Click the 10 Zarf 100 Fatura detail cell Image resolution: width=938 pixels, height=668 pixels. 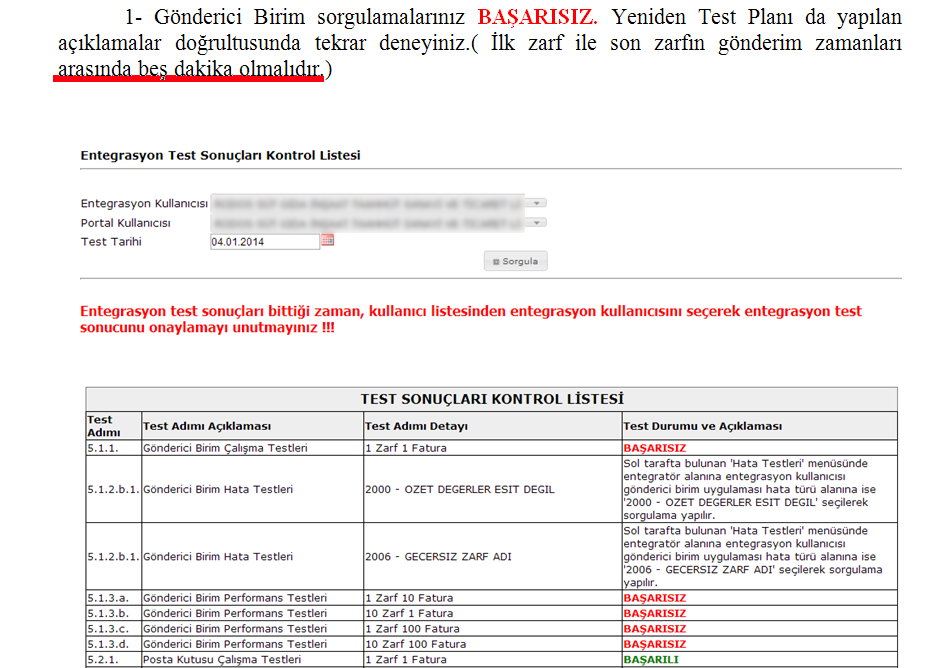415,644
